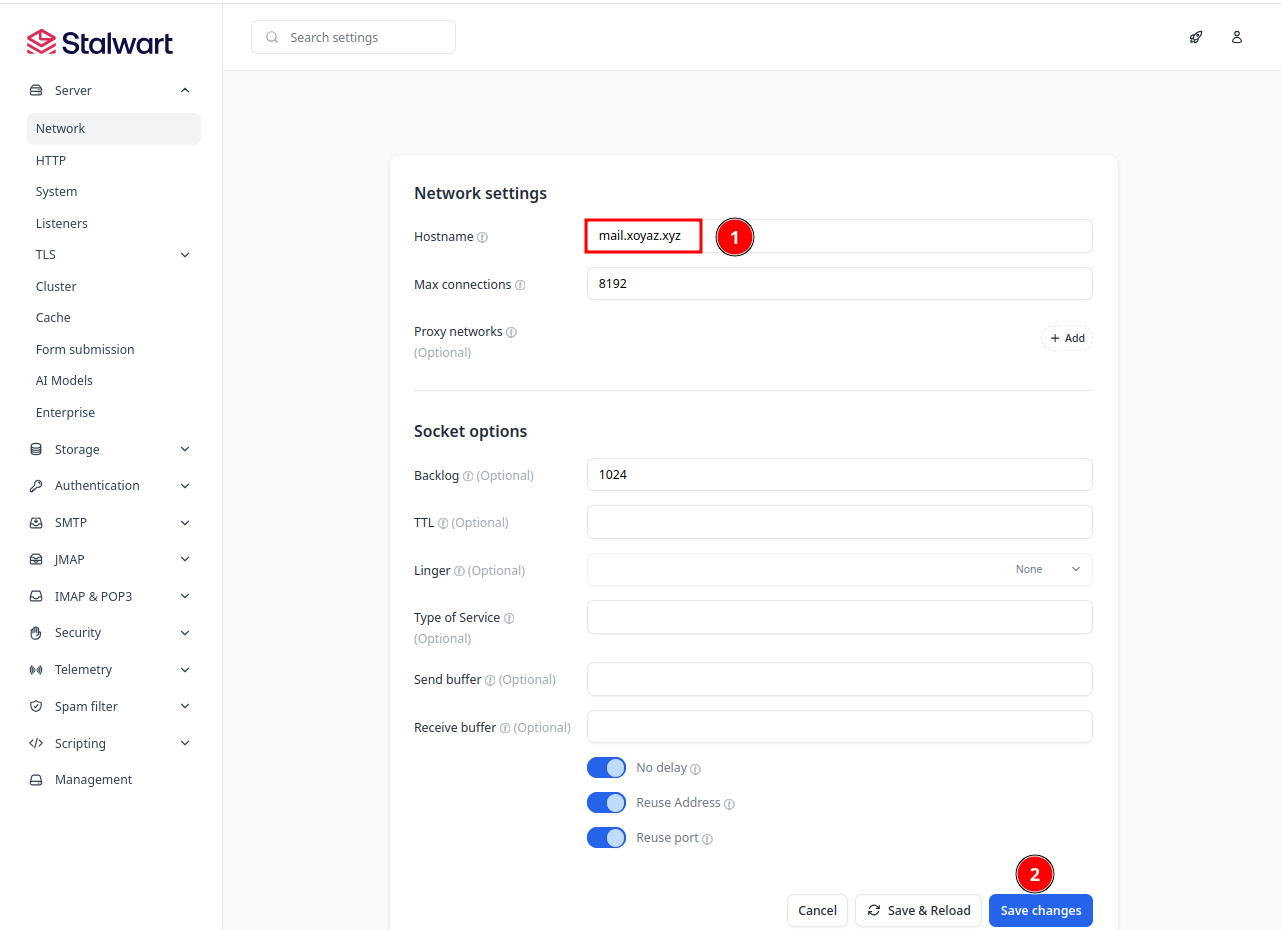Disable the No delay toggle

pos(606,768)
